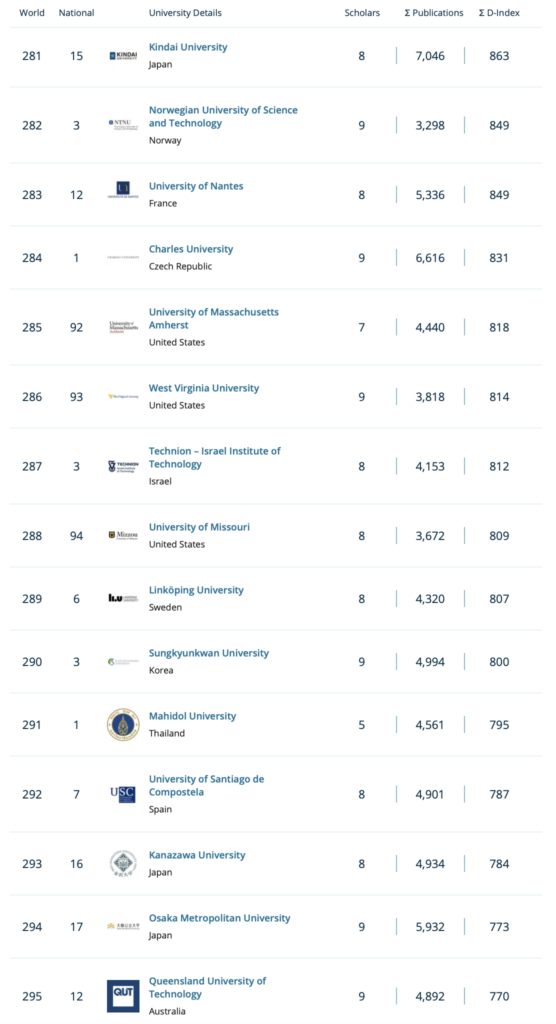
Task: Click the Scholars column header
Action: 362,12
